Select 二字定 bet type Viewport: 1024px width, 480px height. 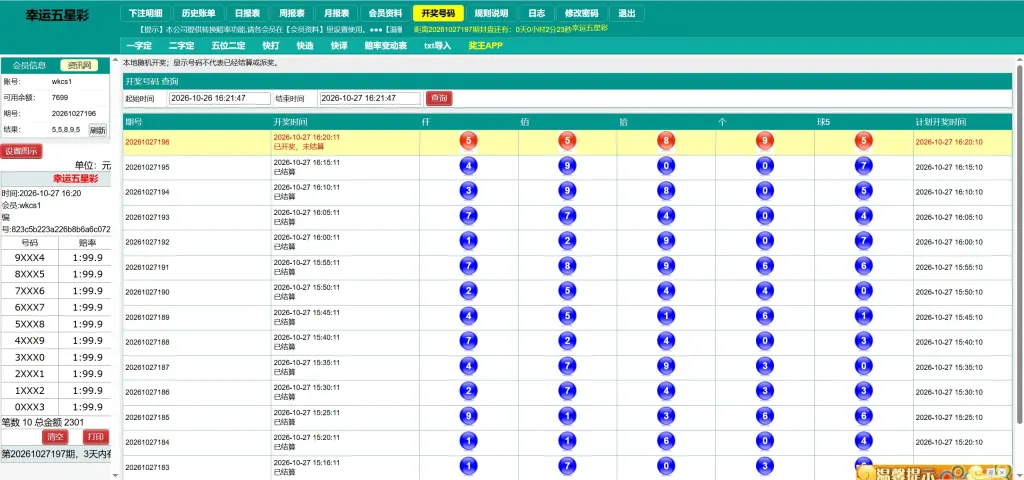click(x=182, y=46)
